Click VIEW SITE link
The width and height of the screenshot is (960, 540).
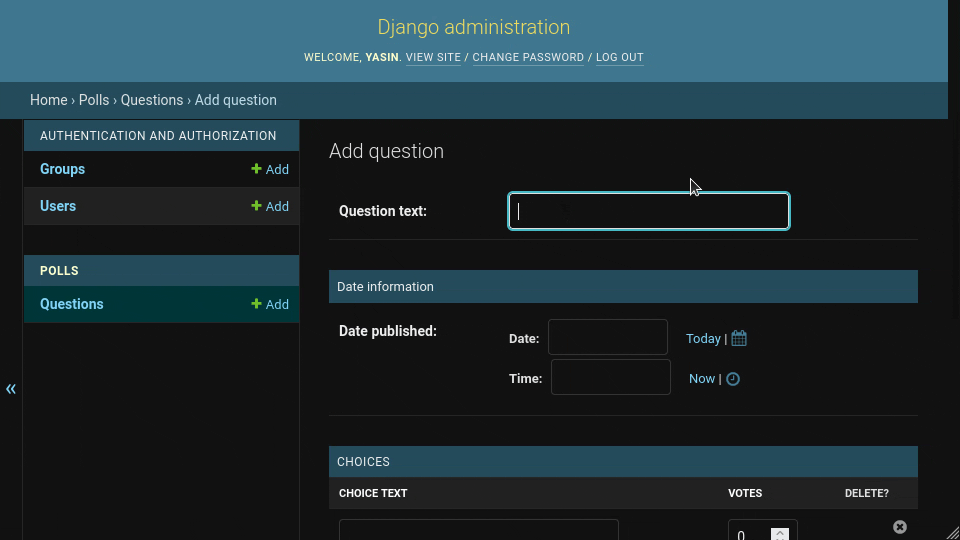433,57
